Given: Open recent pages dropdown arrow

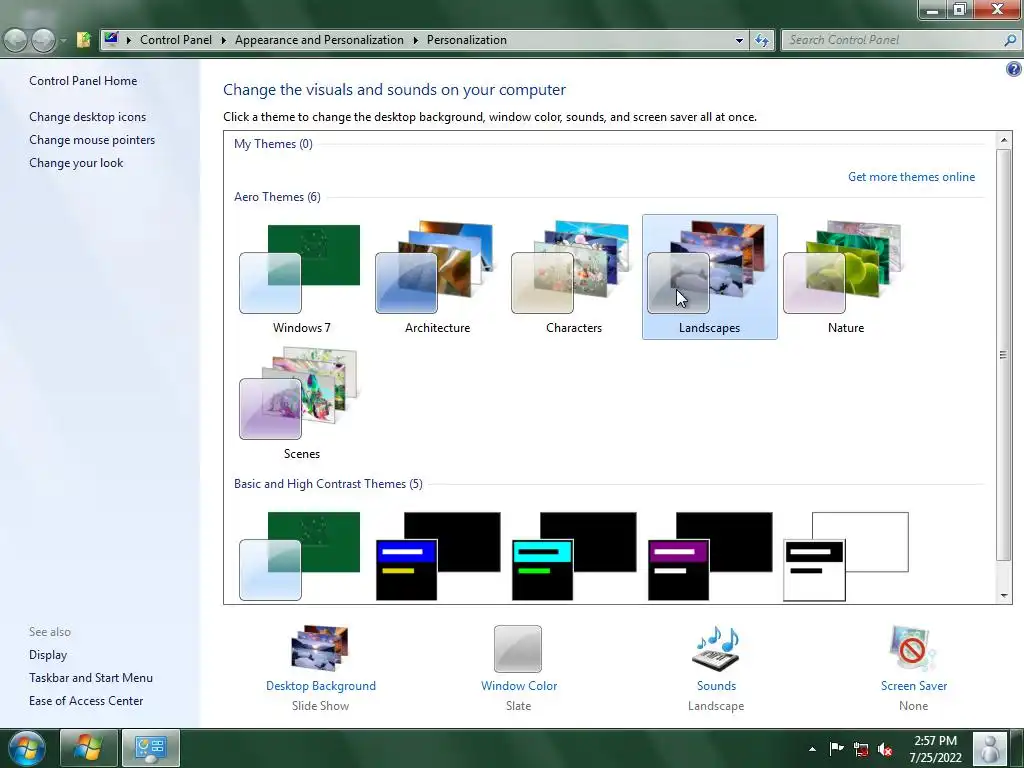Looking at the screenshot, I should pyautogui.click(x=63, y=40).
